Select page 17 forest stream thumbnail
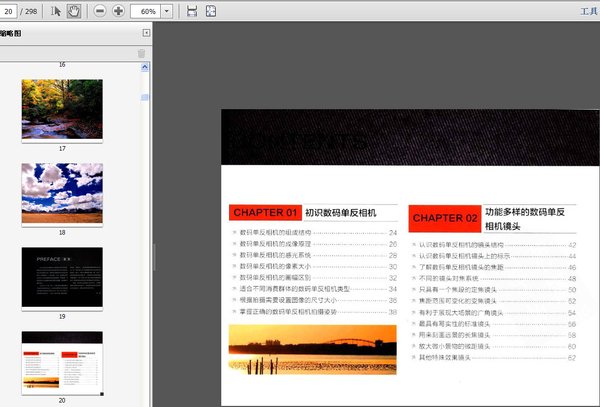 click(62, 109)
